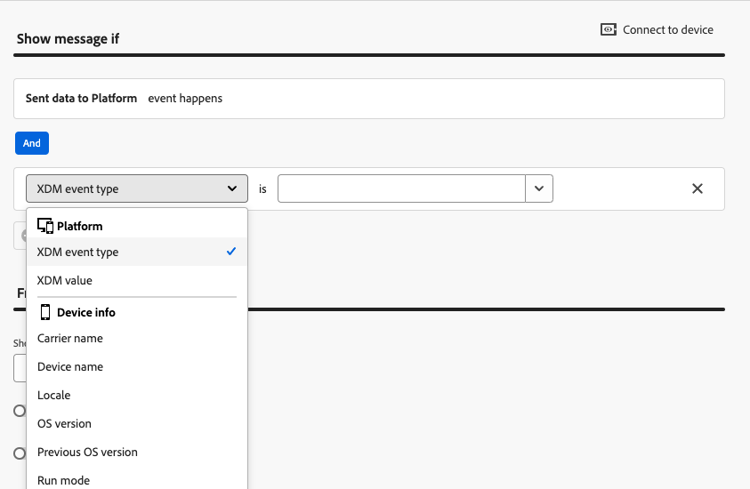
Task: Select the Run mode option
Action: pyautogui.click(x=137, y=480)
